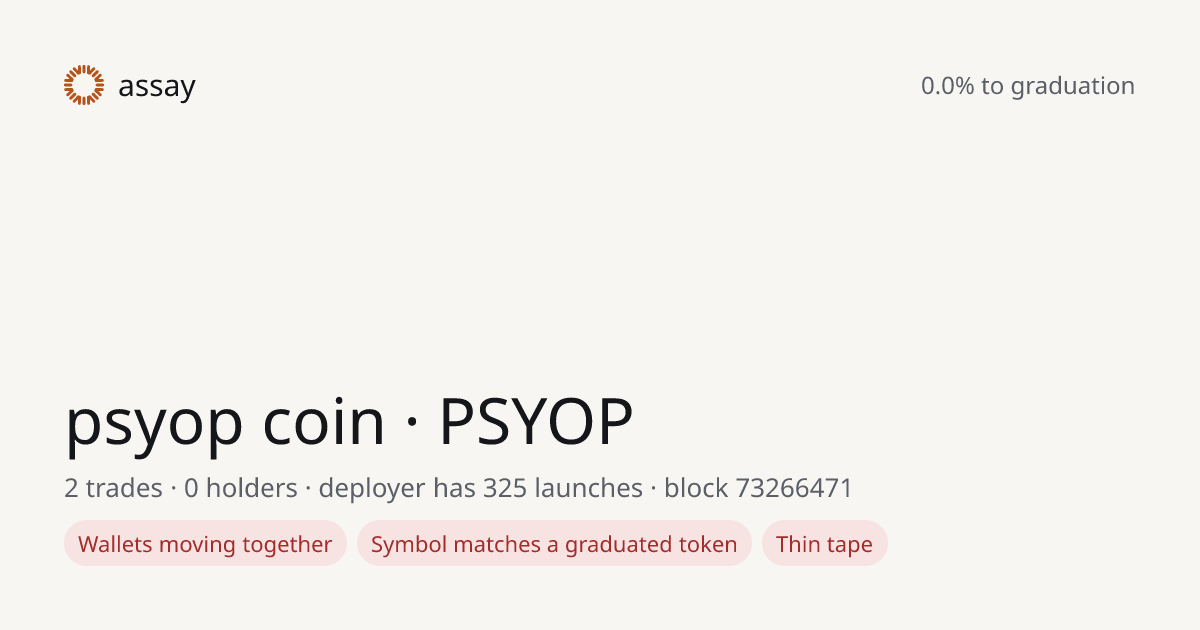Click the word deployer in the stats line
Image resolution: width=1200 pixels, height=630 pixels.
[372, 489]
